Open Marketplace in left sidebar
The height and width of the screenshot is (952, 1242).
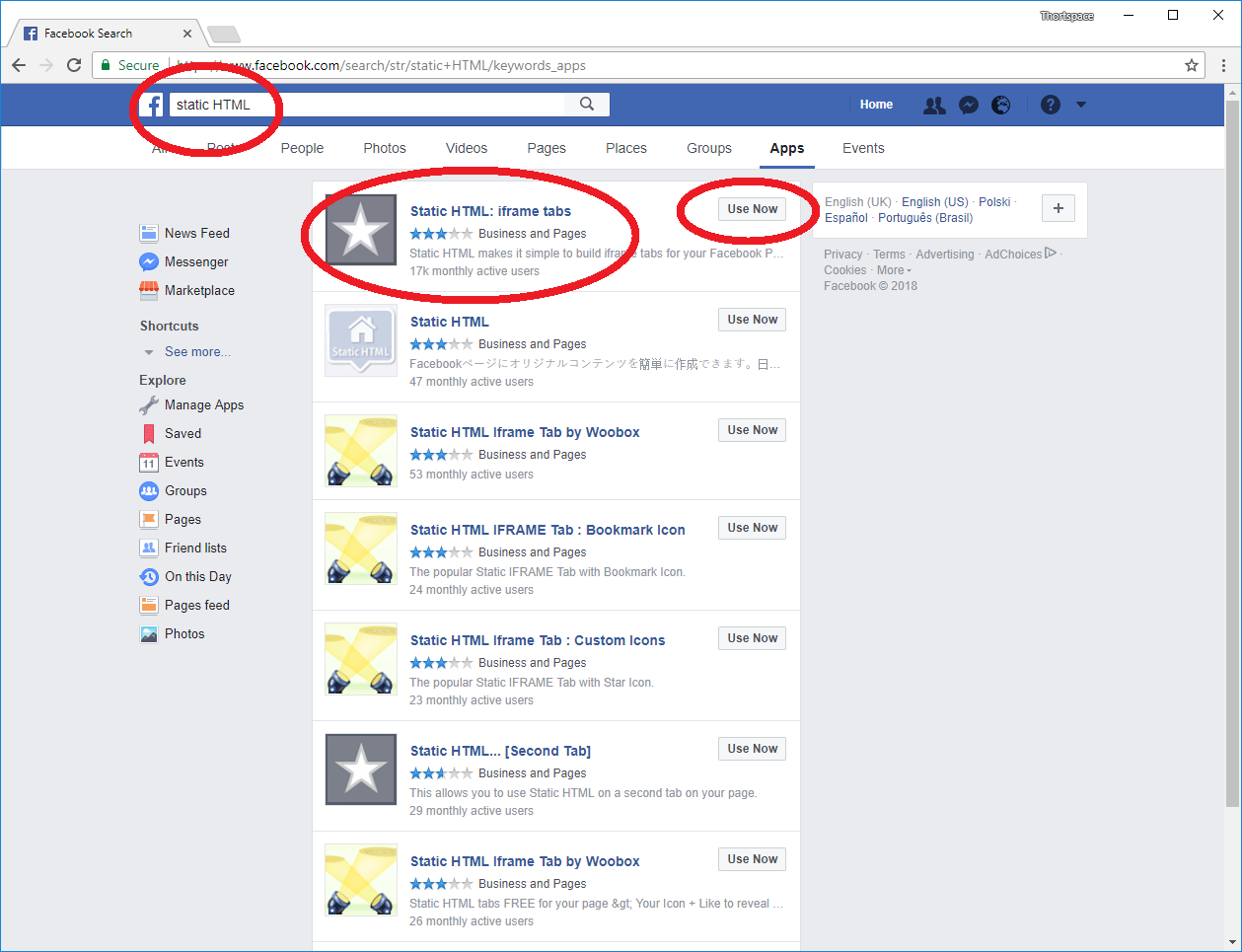187,290
